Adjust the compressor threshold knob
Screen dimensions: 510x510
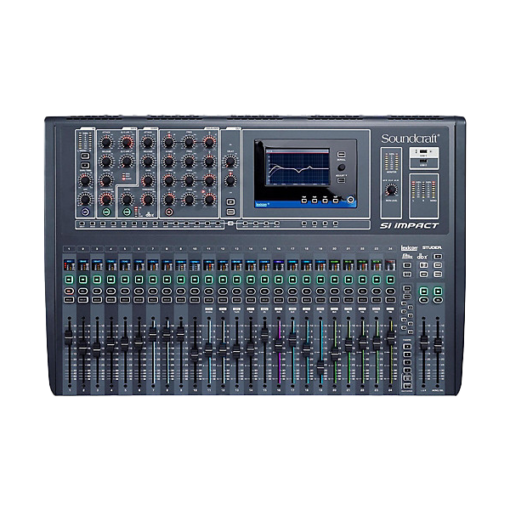coord(148,200)
